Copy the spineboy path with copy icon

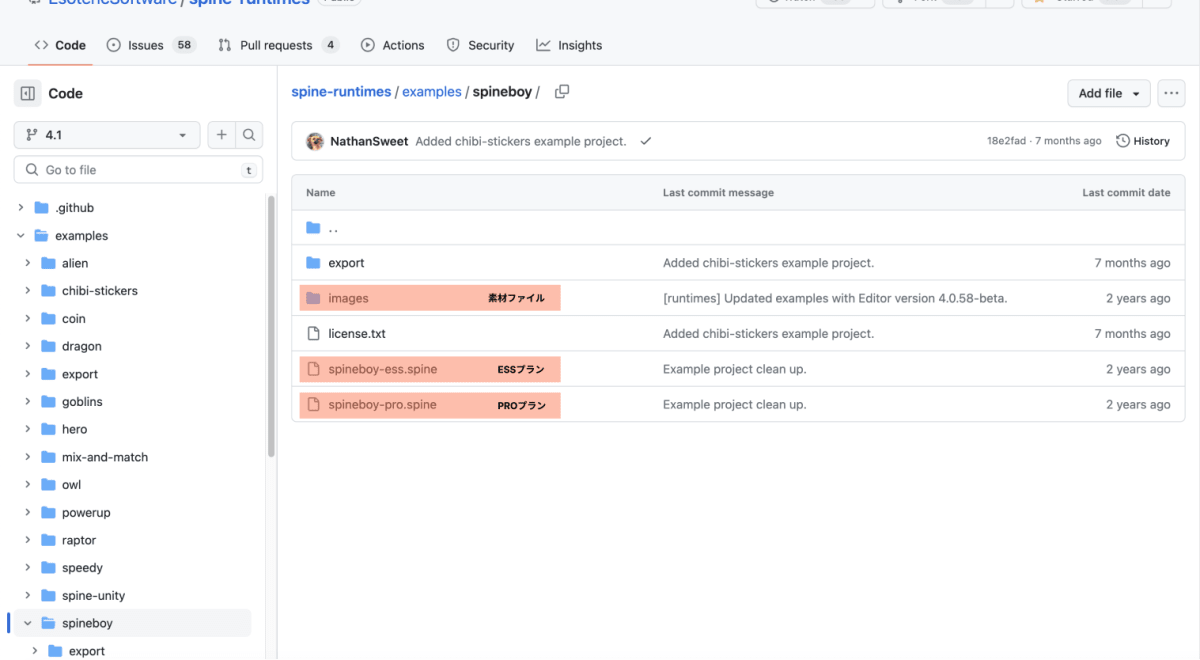click(x=562, y=92)
